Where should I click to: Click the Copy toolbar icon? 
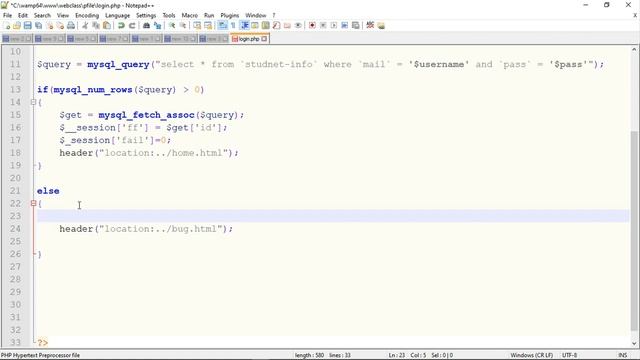pos(96,25)
